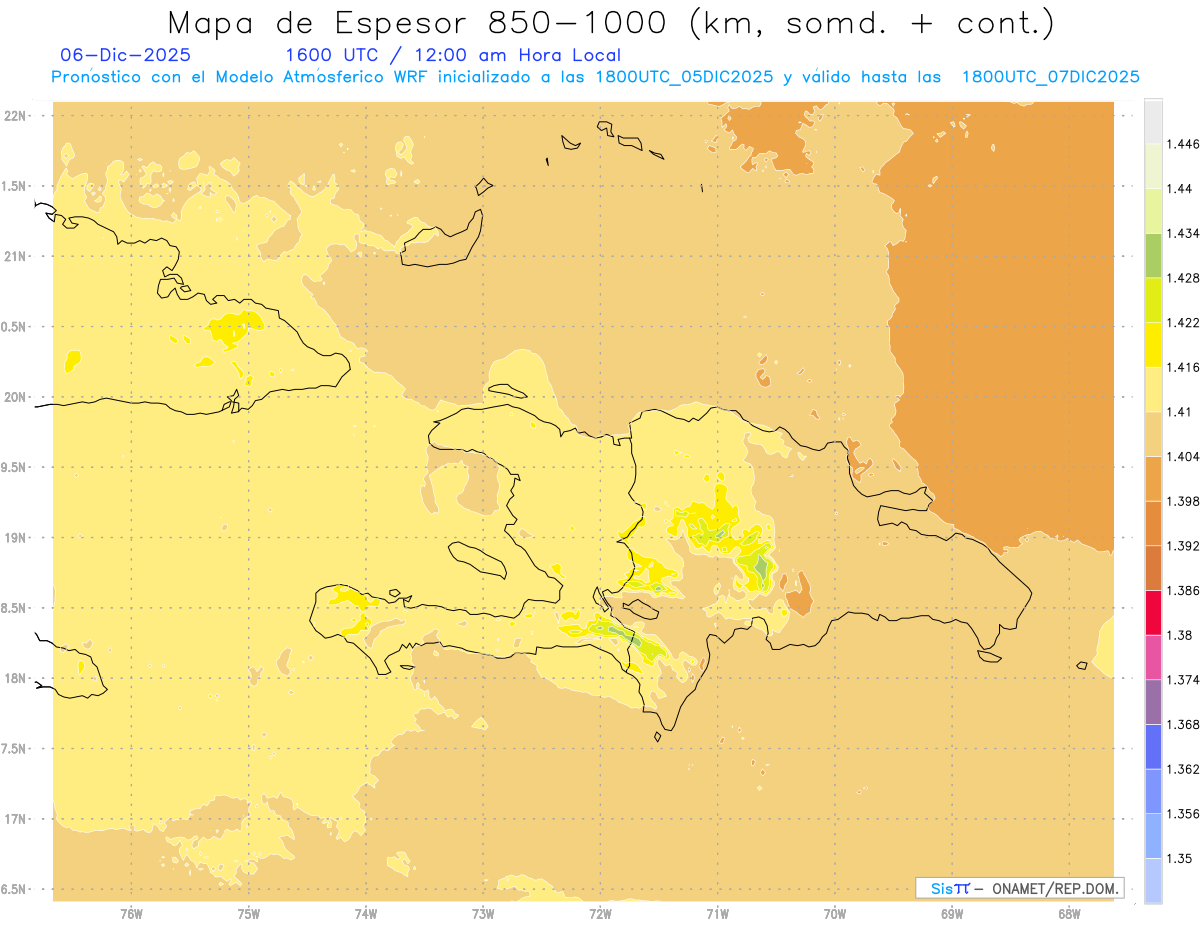Click the '20N' latitude label
Screen dimensions: 1200x927
[x=17, y=397]
